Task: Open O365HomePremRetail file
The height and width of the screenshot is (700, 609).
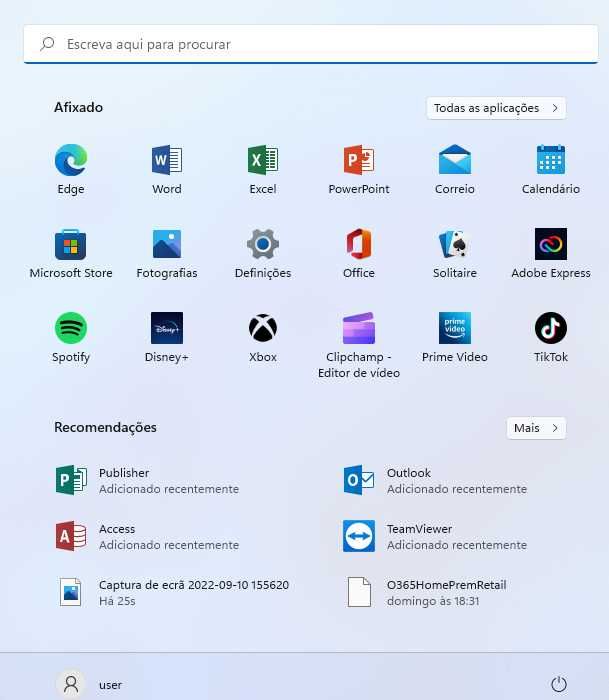Action: coord(425,593)
